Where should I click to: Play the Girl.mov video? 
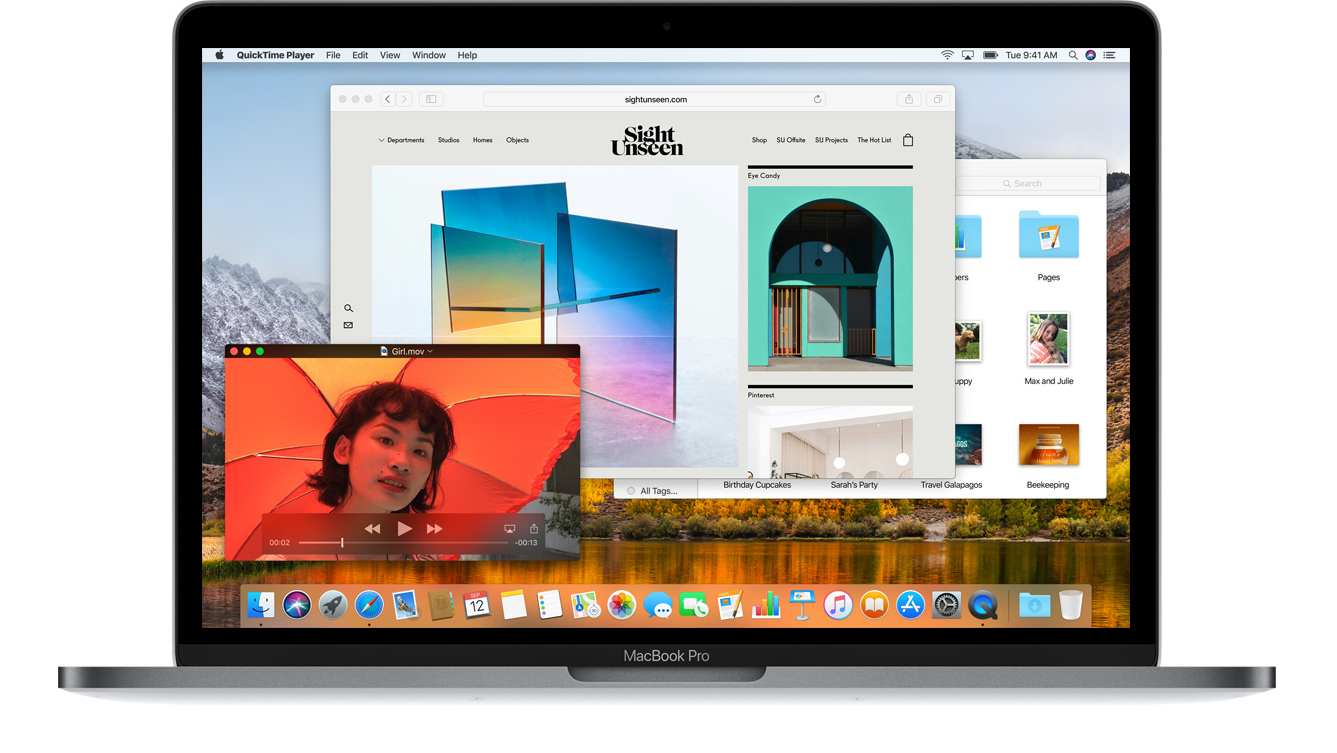click(x=404, y=528)
